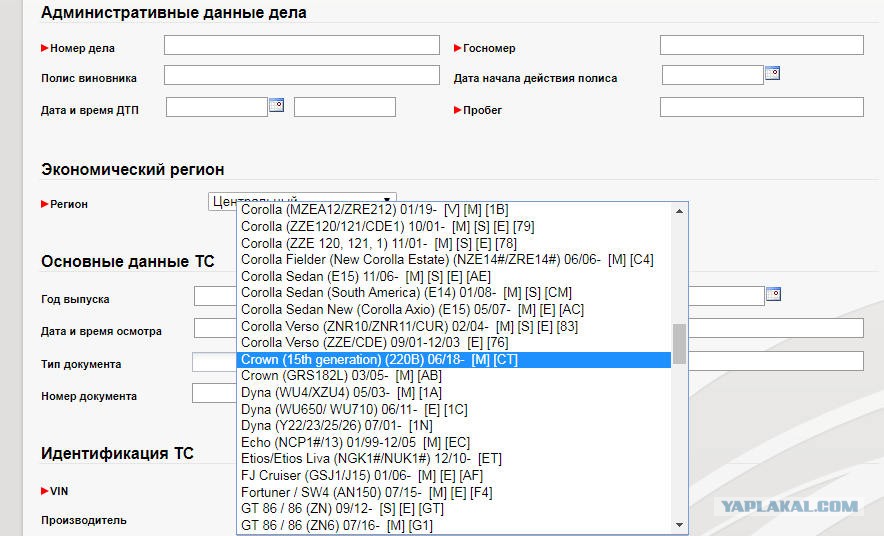The image size is (884, 536).
Task: Click scroll down arrow of model list
Action: pyautogui.click(x=679, y=525)
